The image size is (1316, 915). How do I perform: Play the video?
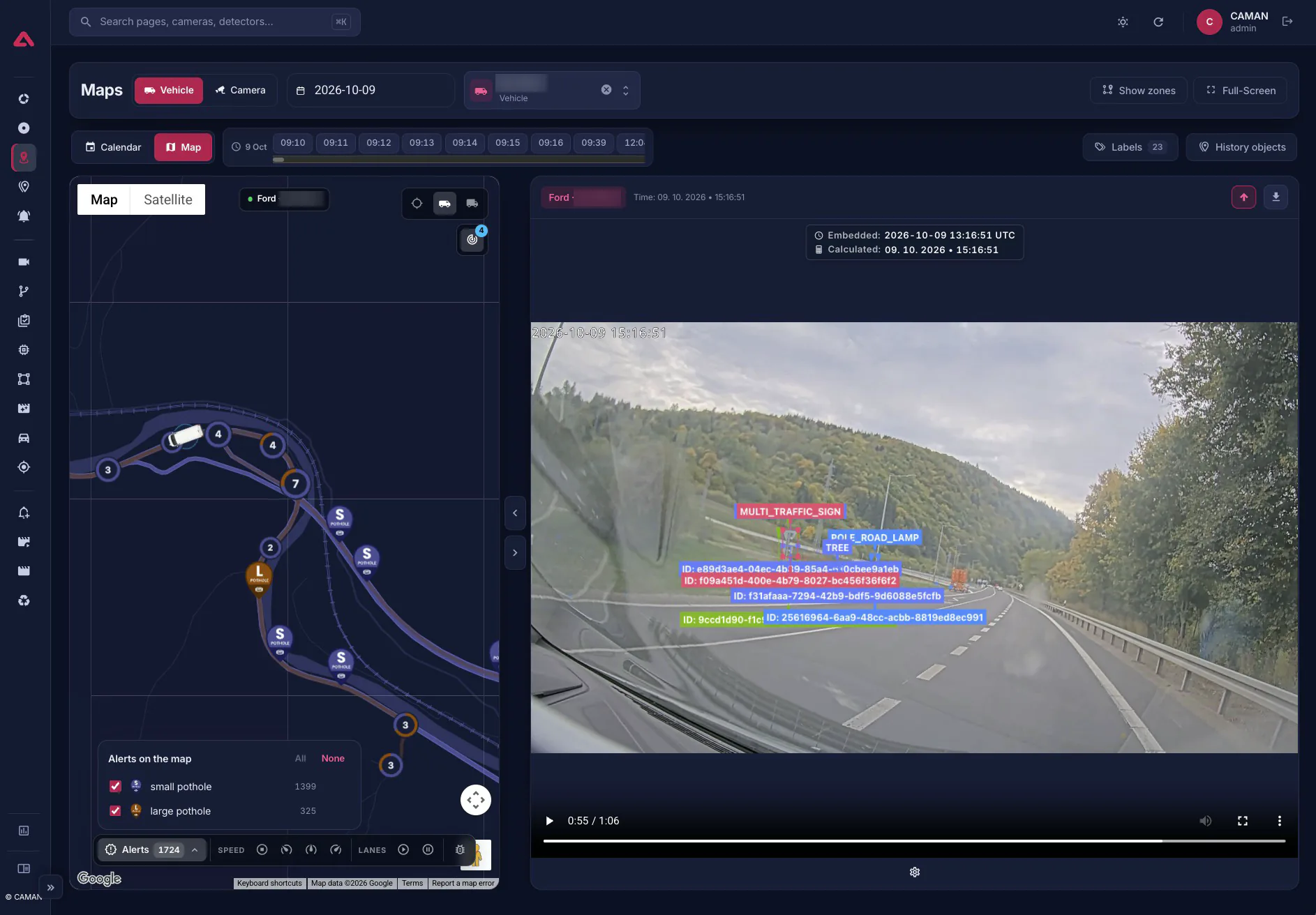coord(549,821)
